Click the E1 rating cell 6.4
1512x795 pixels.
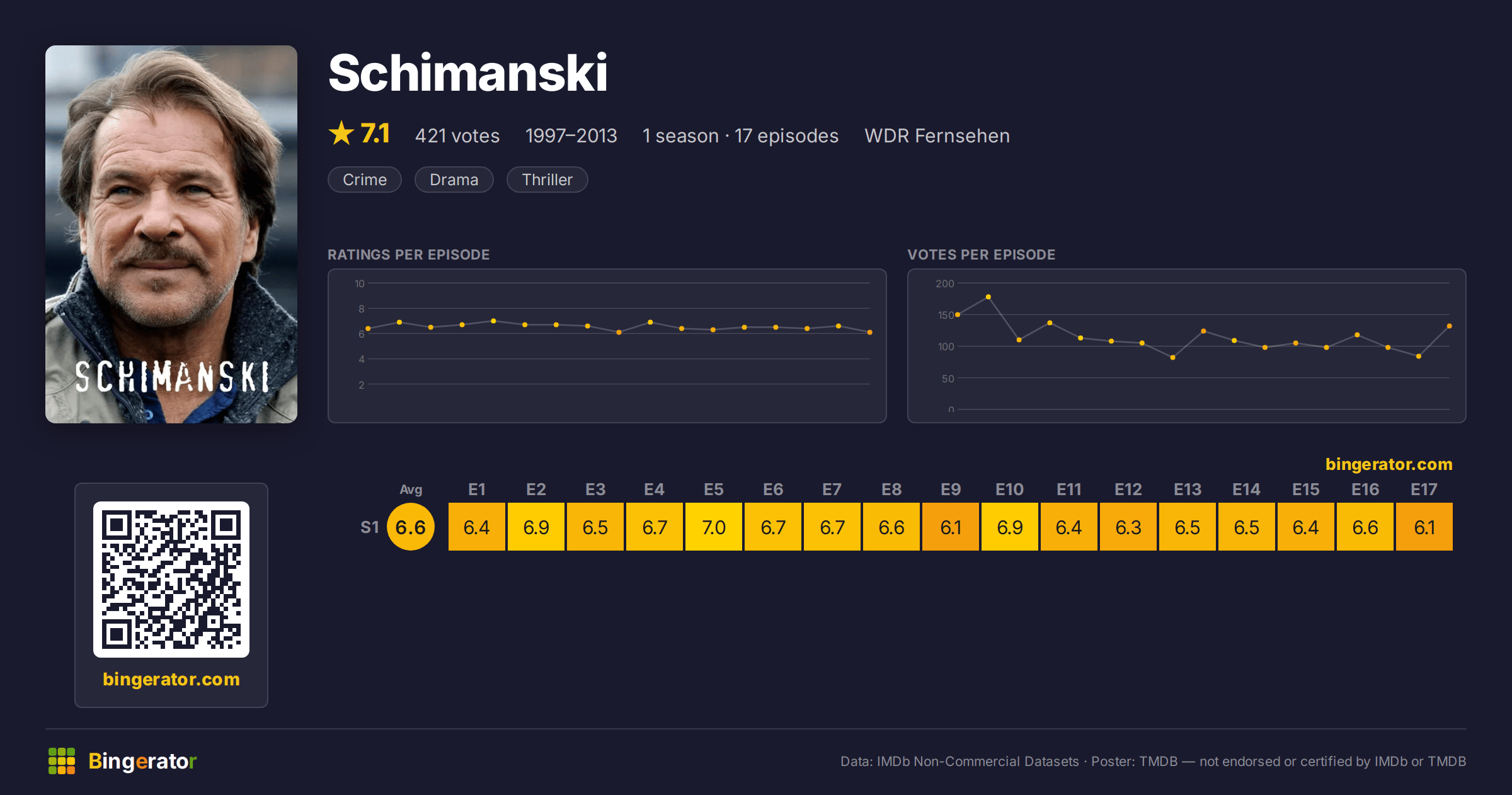[x=477, y=527]
